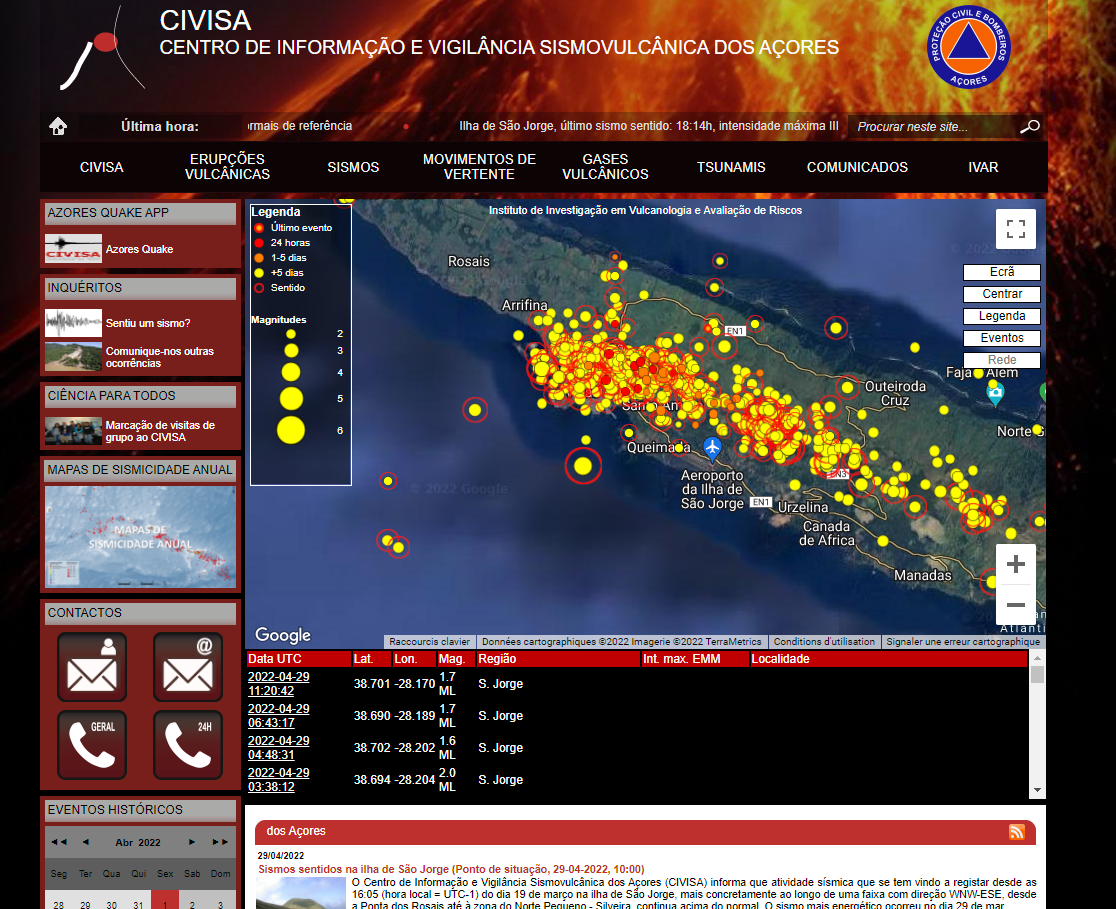Image resolution: width=1116 pixels, height=909 pixels.
Task: Click in the 'Procurar neste site' search field
Action: coord(930,127)
